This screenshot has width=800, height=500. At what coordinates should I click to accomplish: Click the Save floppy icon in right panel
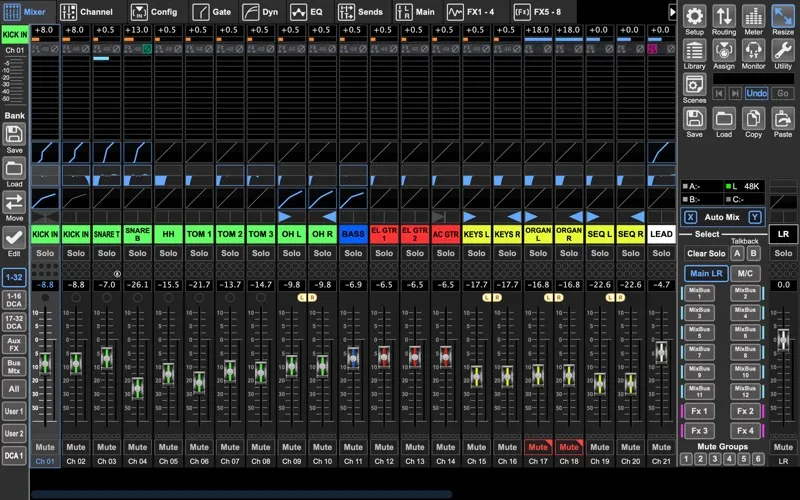click(694, 119)
